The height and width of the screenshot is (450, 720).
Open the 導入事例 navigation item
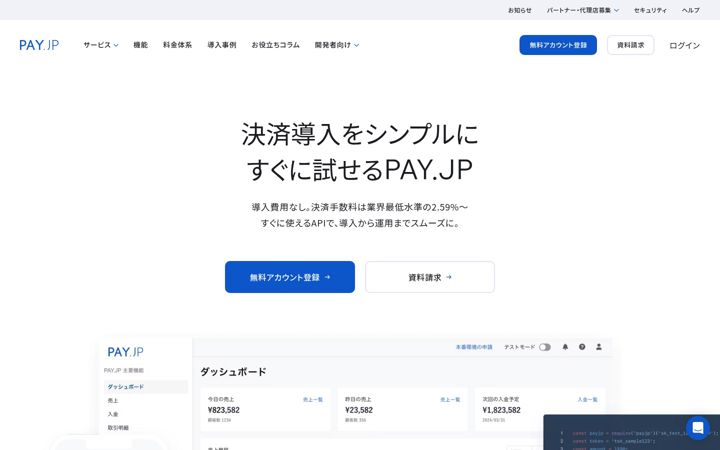[x=222, y=45]
